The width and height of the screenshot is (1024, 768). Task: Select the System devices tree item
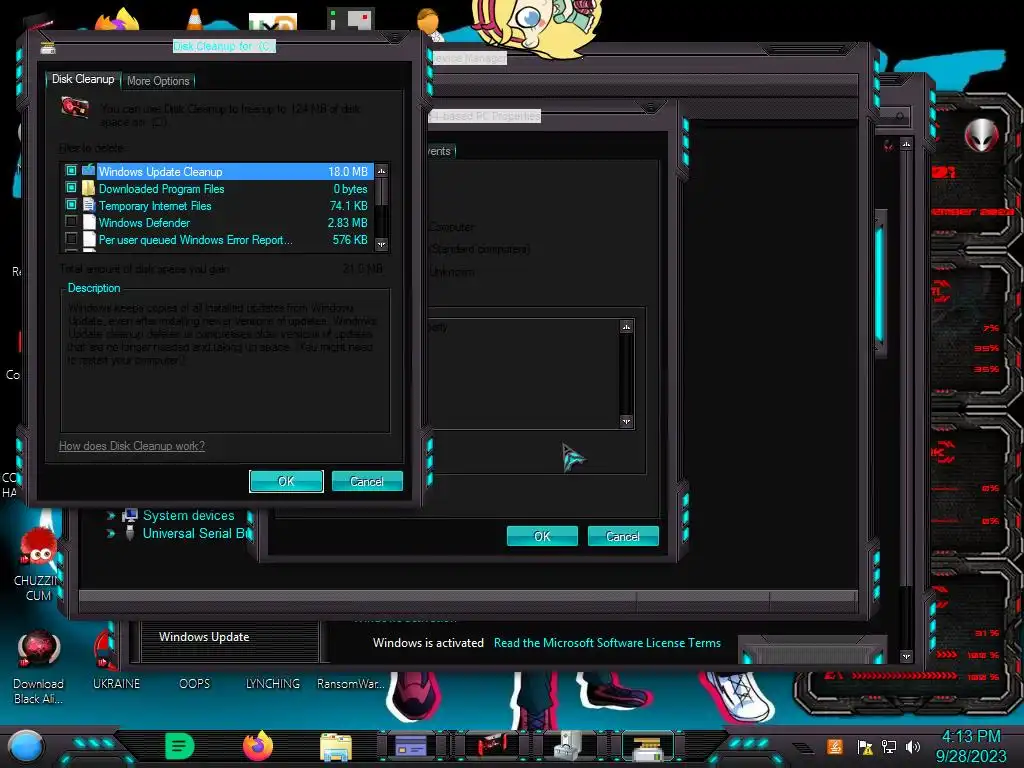pos(188,515)
